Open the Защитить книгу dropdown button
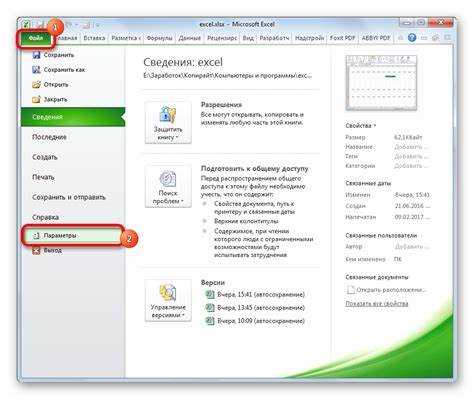Screen dimensions: 474x399 pos(168,123)
